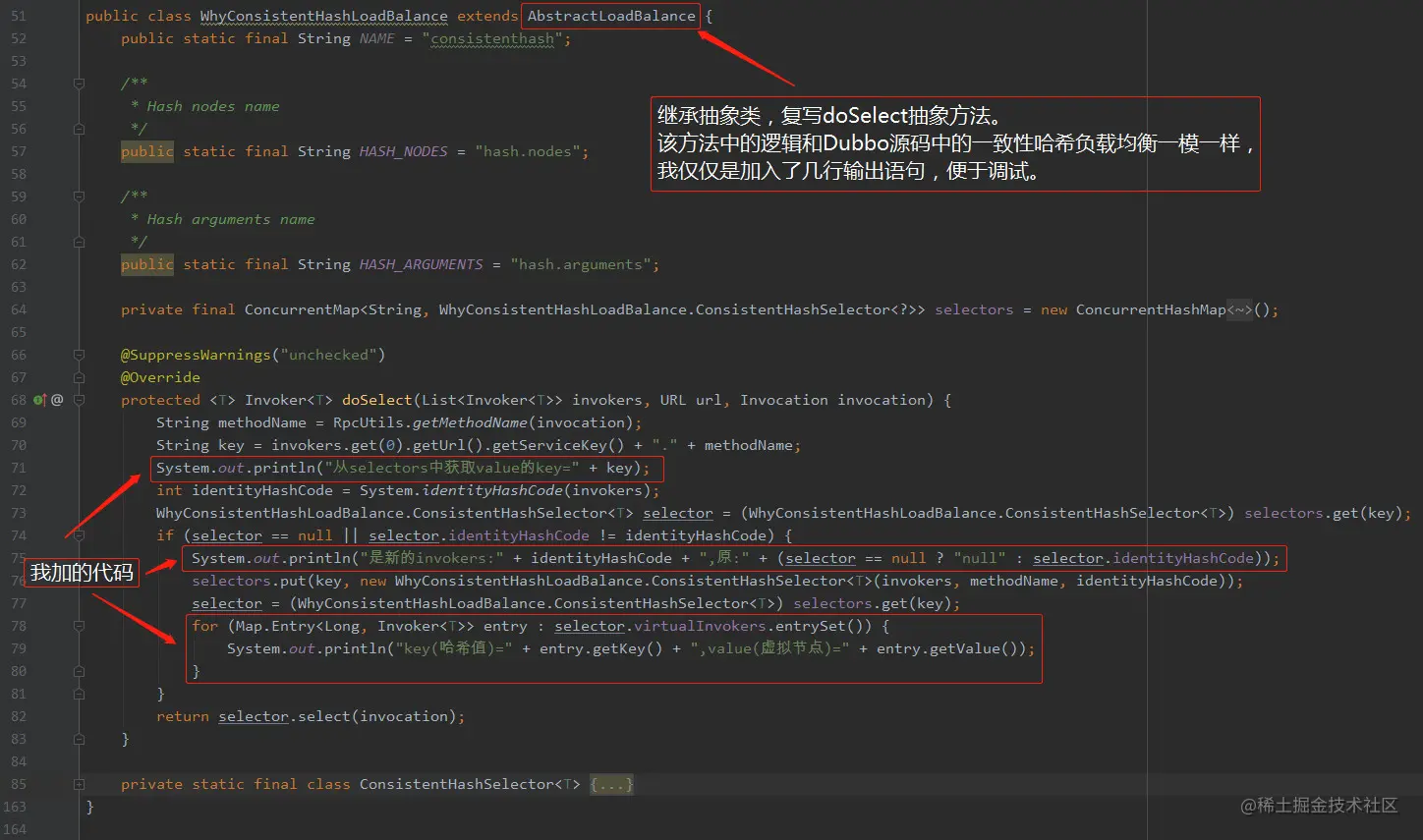This screenshot has height=840, width=1423.
Task: Click the doSelect method name
Action: tap(376, 400)
